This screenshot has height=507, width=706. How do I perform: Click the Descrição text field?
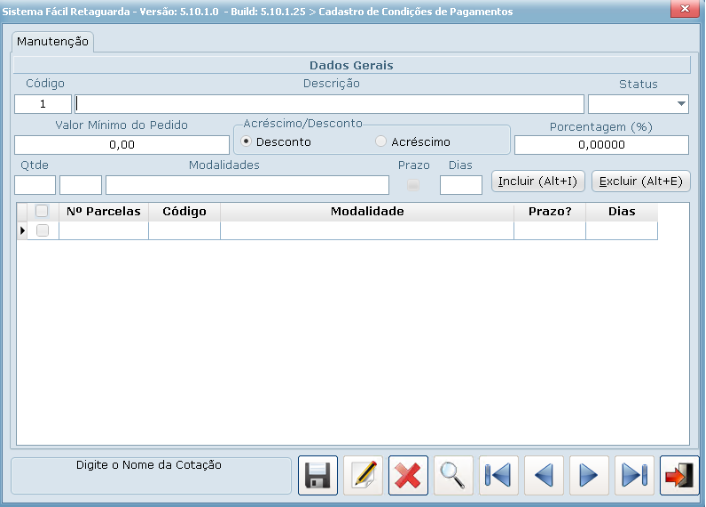[329, 104]
